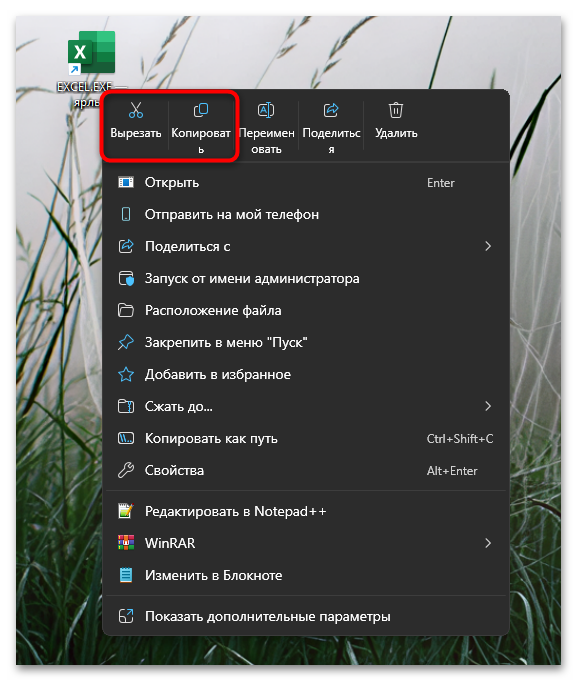Choose Запуск от имени администратора

click(x=306, y=278)
